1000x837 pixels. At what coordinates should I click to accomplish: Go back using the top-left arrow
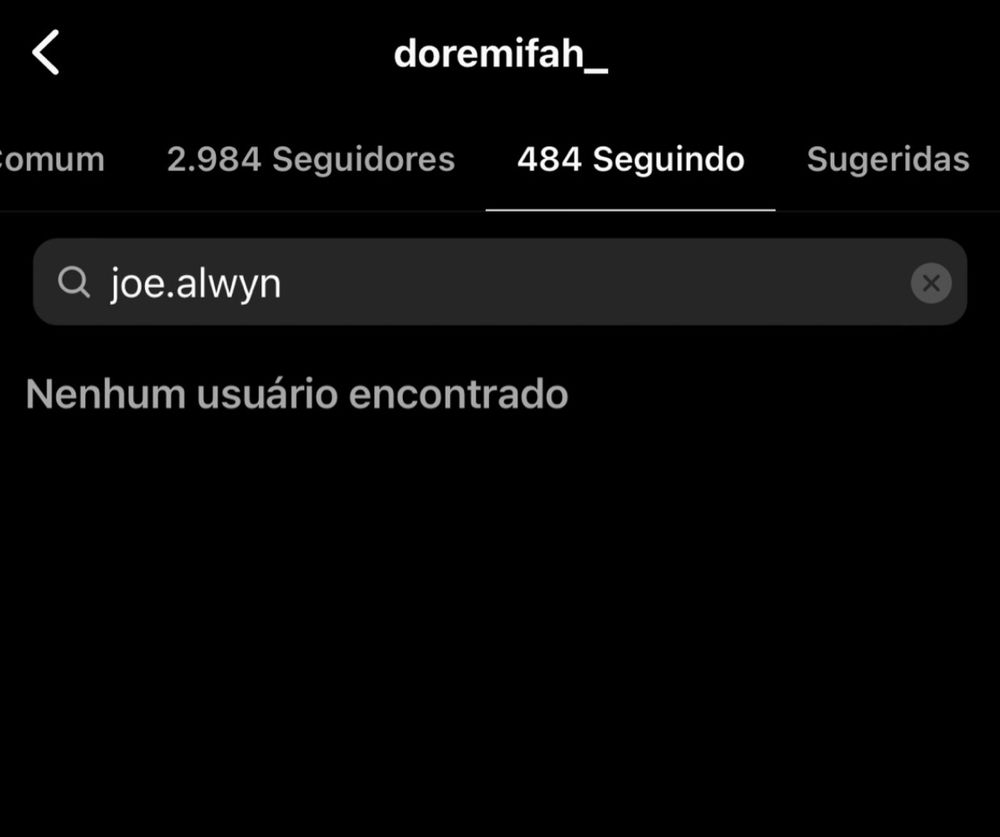pos(46,52)
